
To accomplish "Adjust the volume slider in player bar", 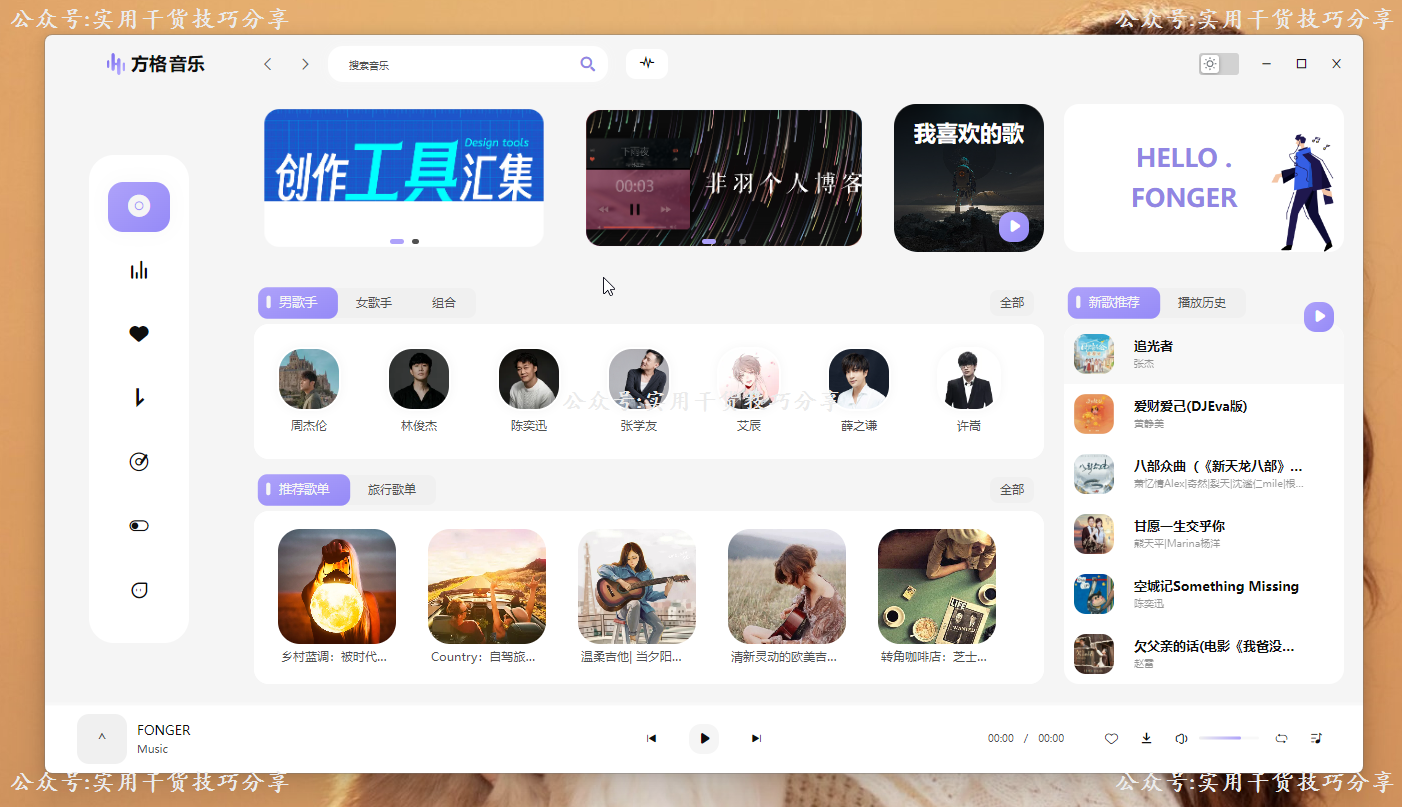I will [x=1227, y=738].
